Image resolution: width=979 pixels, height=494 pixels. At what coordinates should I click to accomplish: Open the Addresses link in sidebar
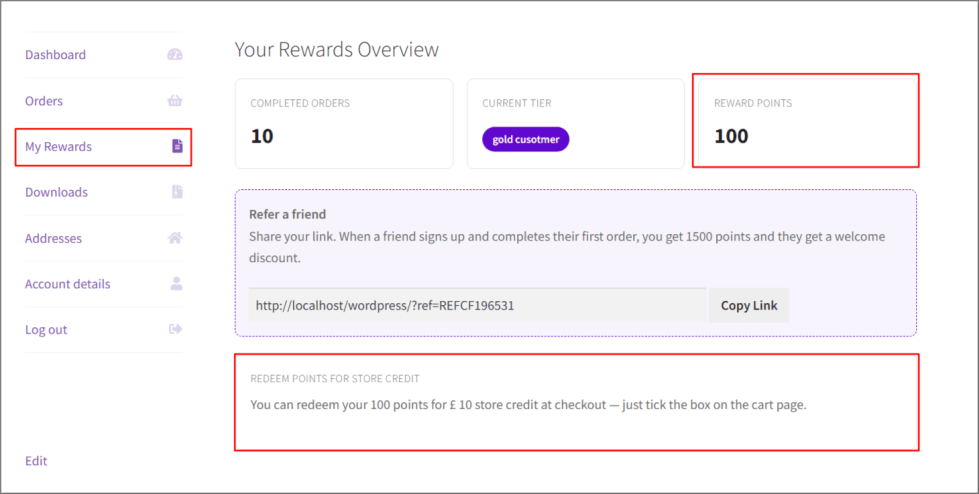[x=53, y=238]
